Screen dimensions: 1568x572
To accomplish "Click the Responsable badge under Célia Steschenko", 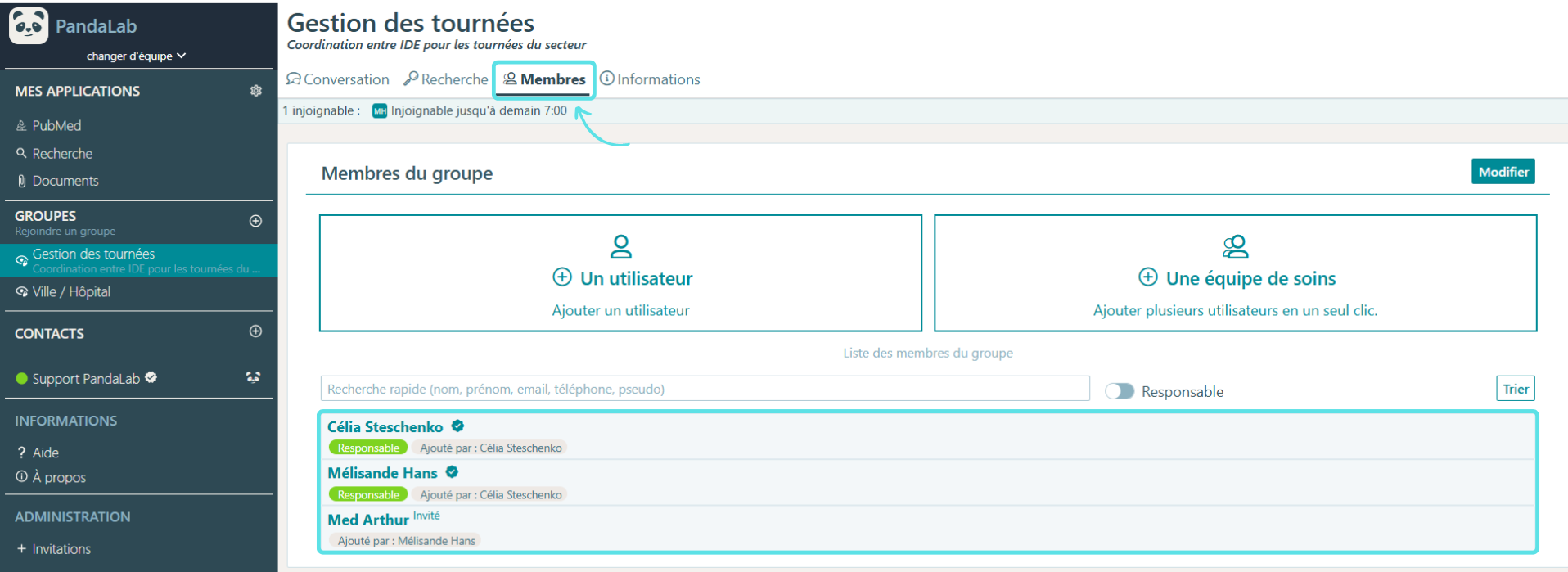I will [368, 448].
